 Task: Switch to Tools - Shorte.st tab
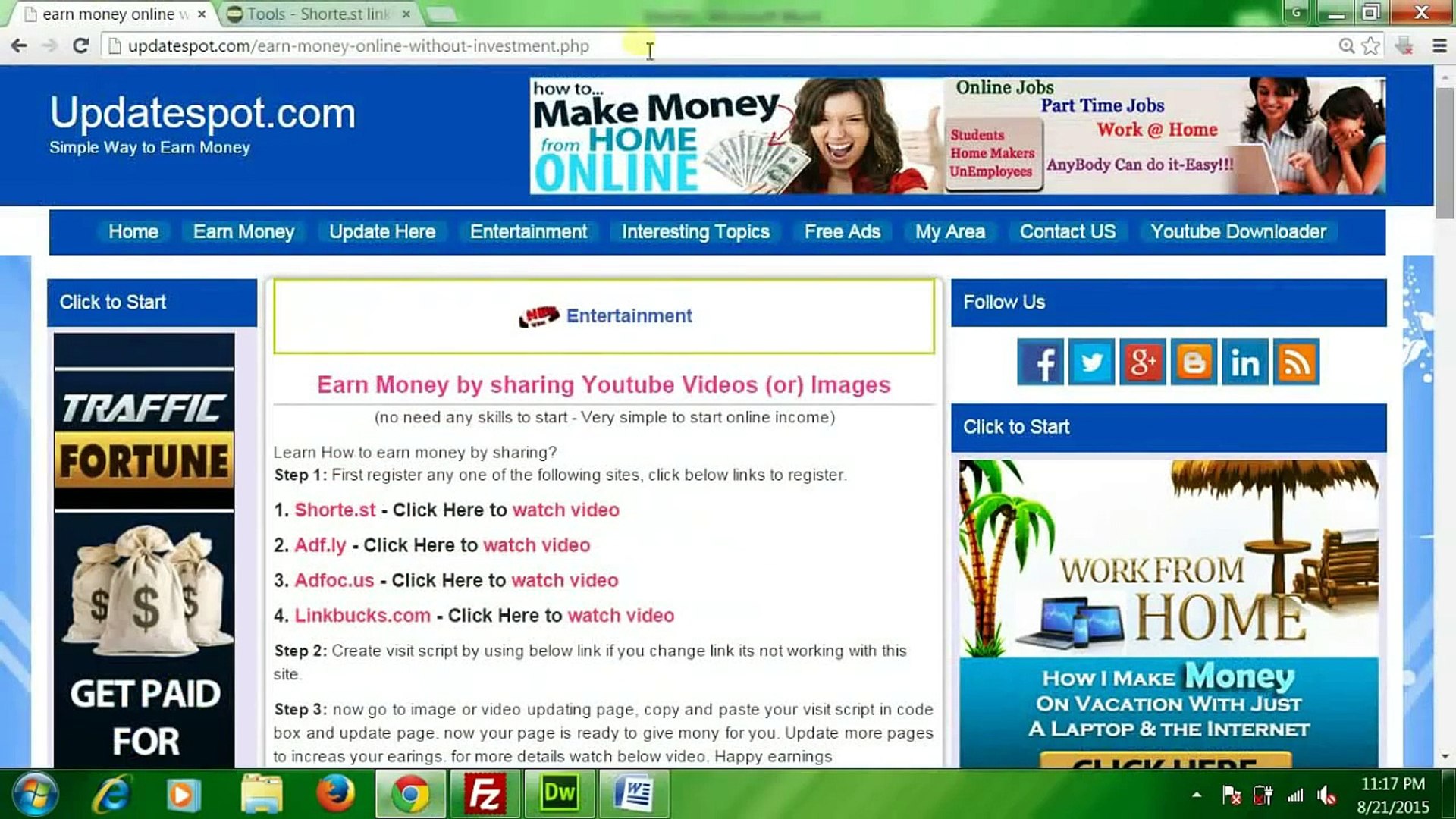point(318,14)
